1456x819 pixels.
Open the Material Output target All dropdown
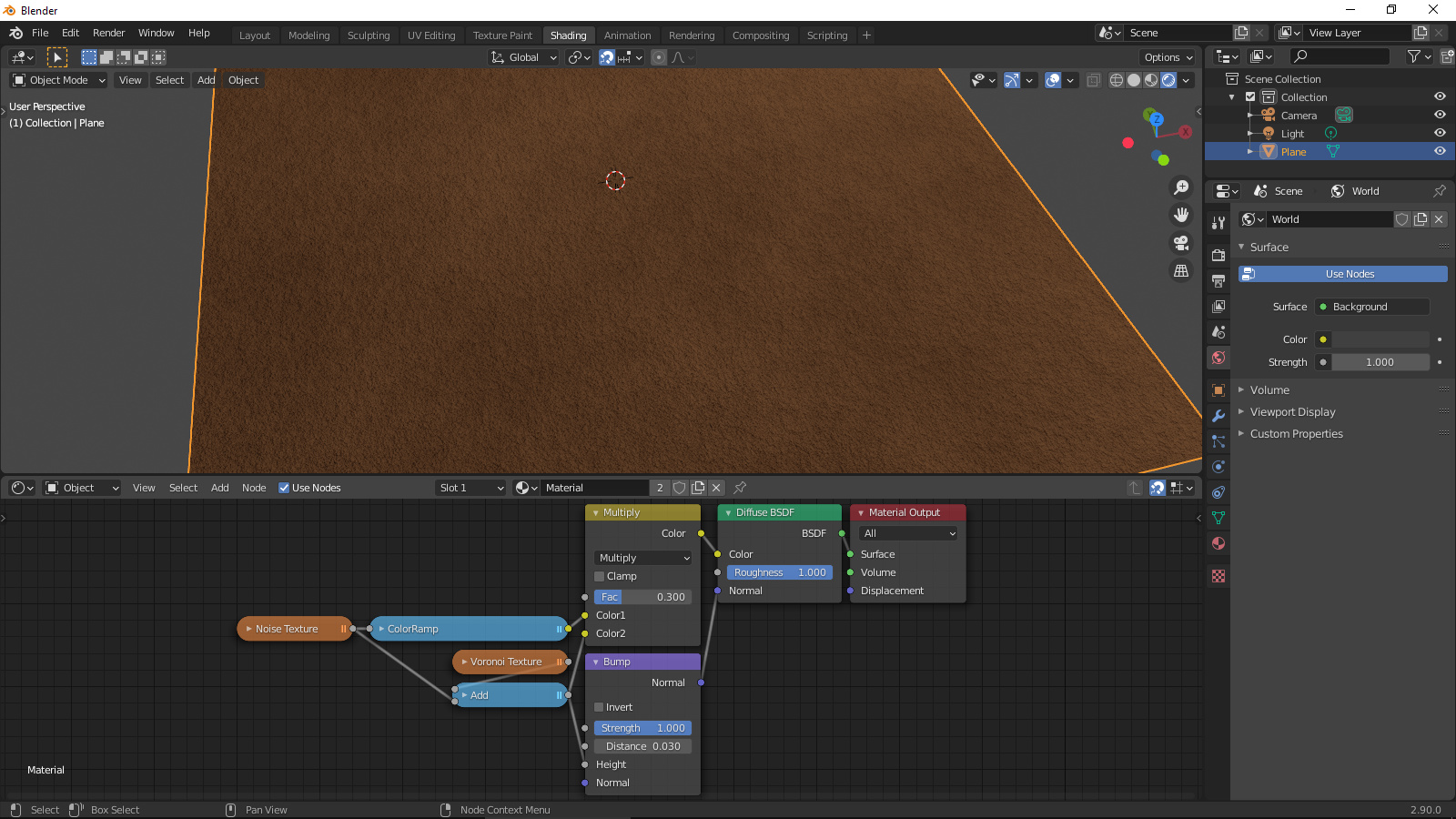[x=908, y=533]
